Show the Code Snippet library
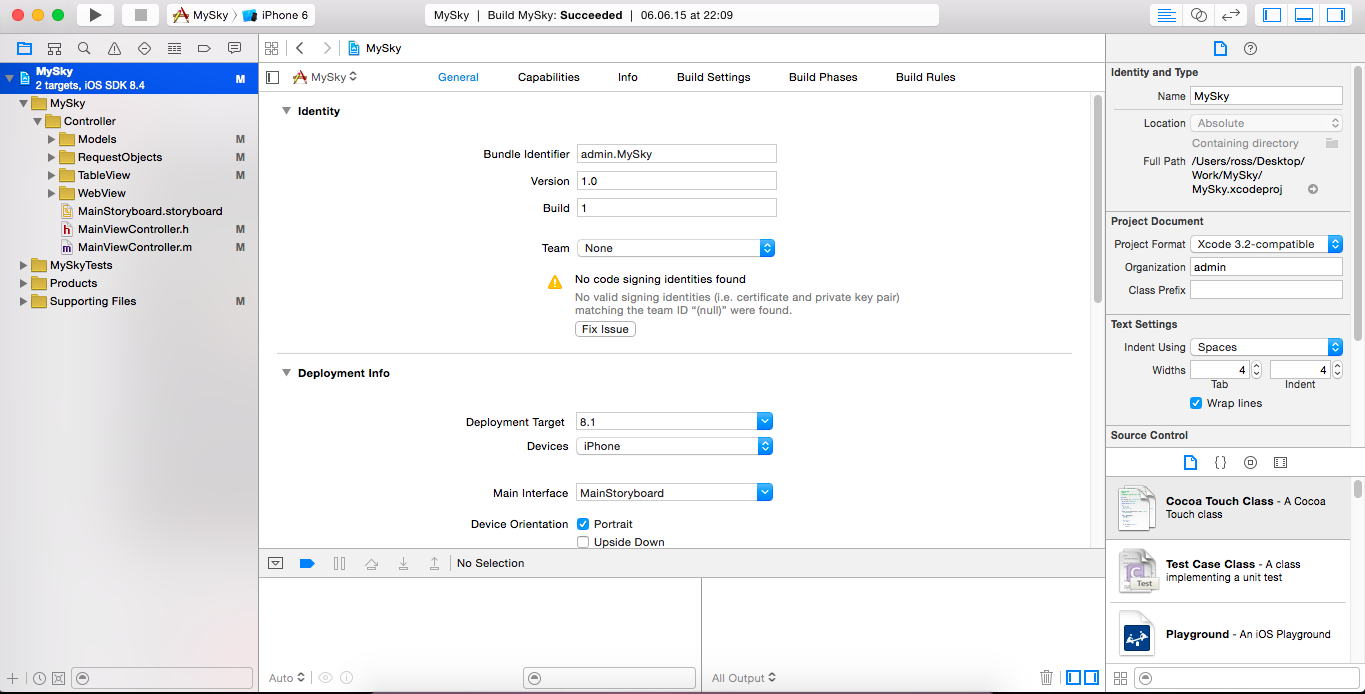This screenshot has width=1365, height=694. point(1220,463)
